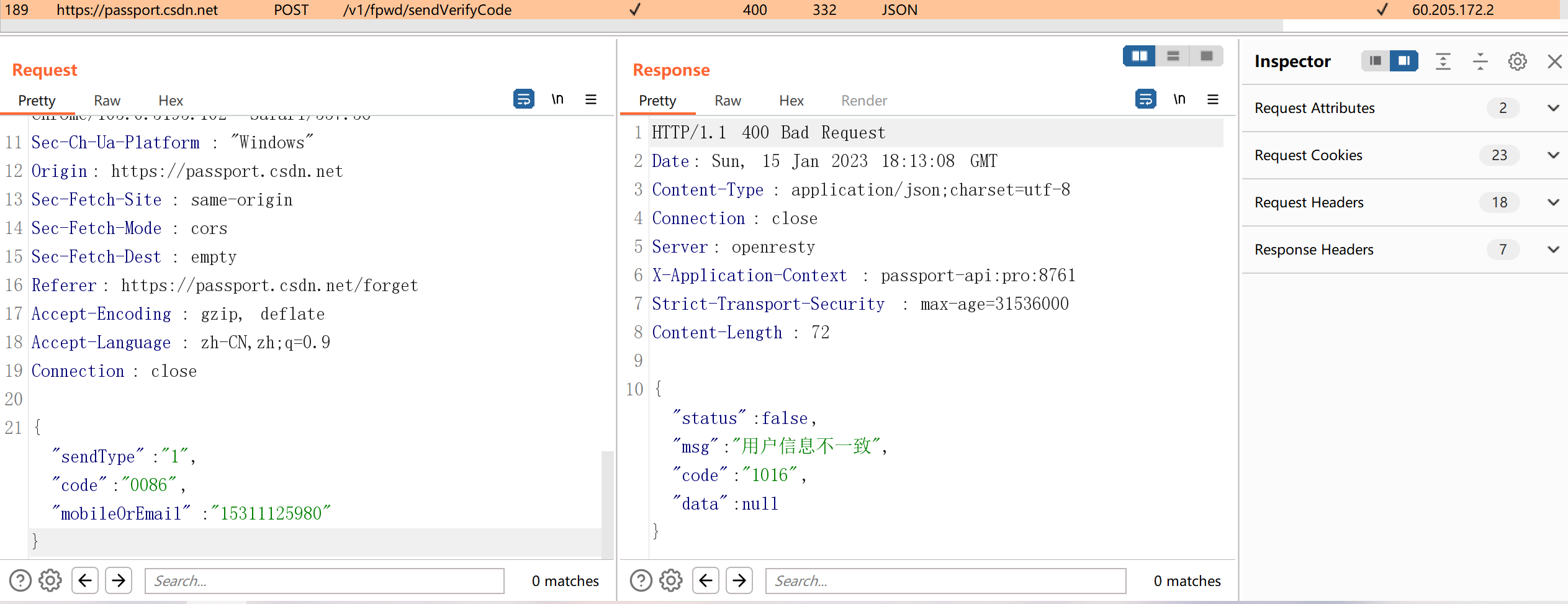Collapse all Inspector sections

pyautogui.click(x=1480, y=61)
